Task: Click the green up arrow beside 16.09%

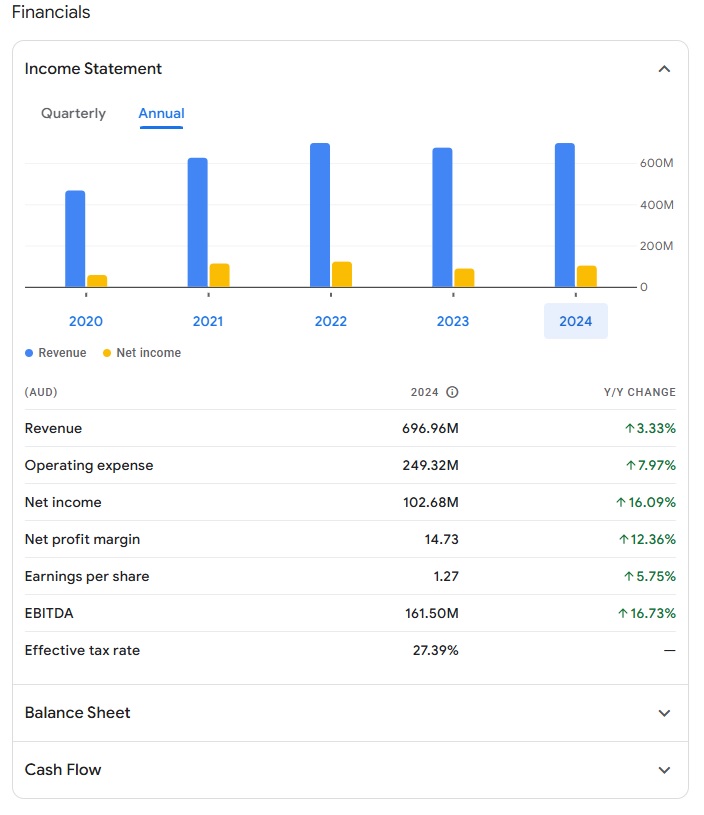Action: 621,503
